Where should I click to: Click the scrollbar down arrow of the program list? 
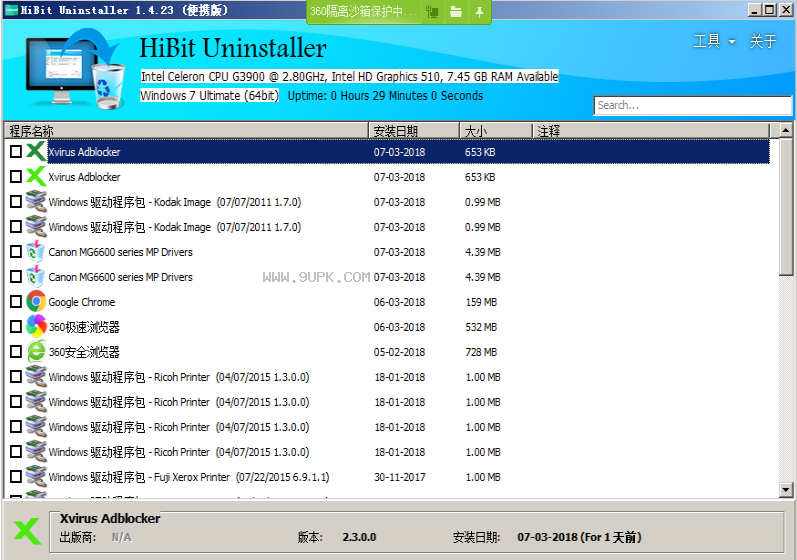pyautogui.click(x=786, y=490)
